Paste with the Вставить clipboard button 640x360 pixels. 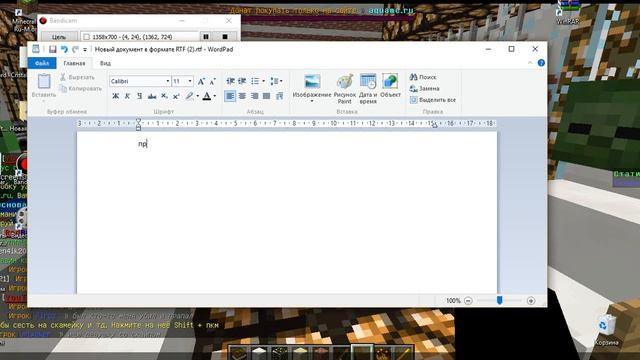coord(44,86)
